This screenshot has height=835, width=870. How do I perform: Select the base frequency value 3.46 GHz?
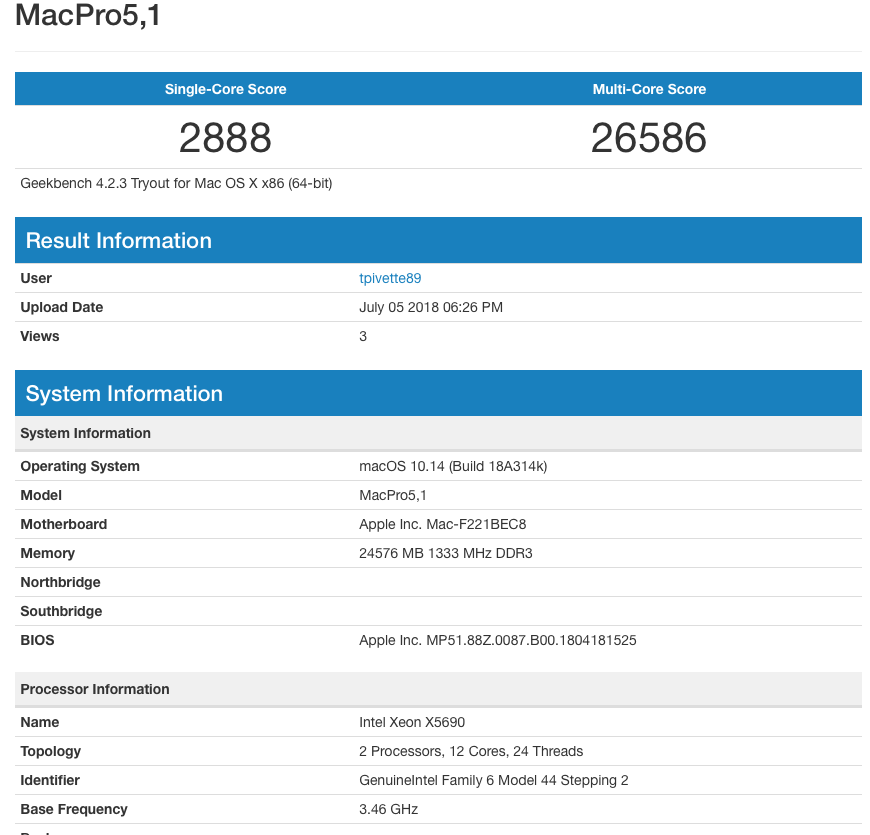tap(388, 809)
